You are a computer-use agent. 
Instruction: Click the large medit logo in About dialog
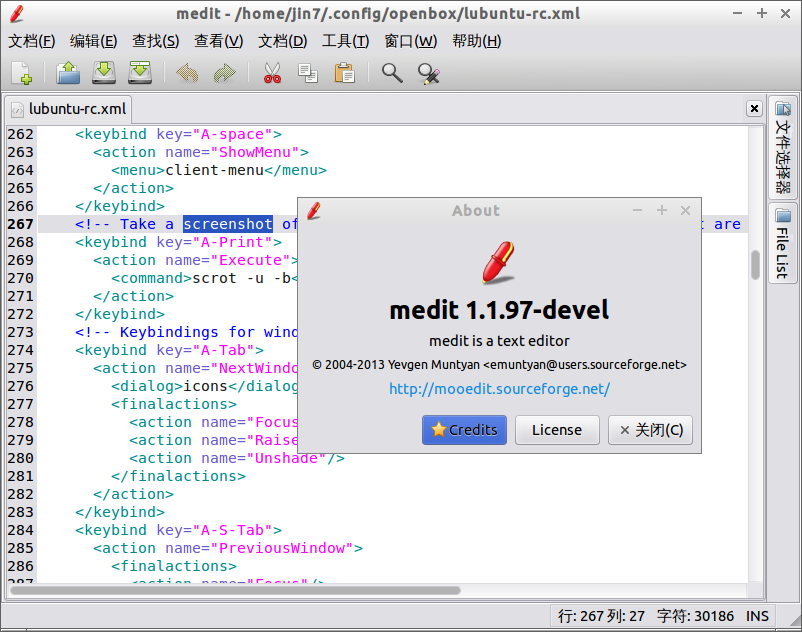498,263
